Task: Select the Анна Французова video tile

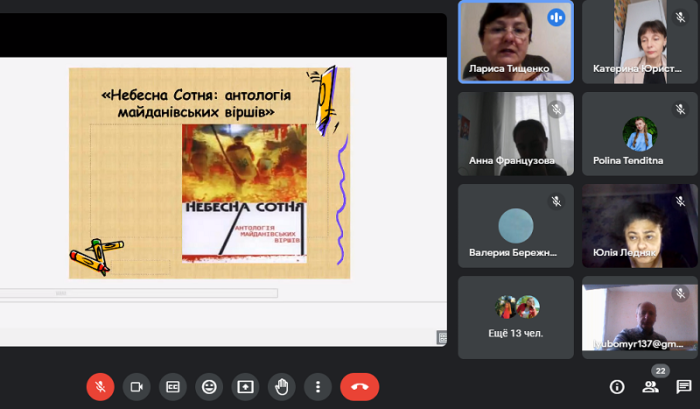Action: click(516, 133)
